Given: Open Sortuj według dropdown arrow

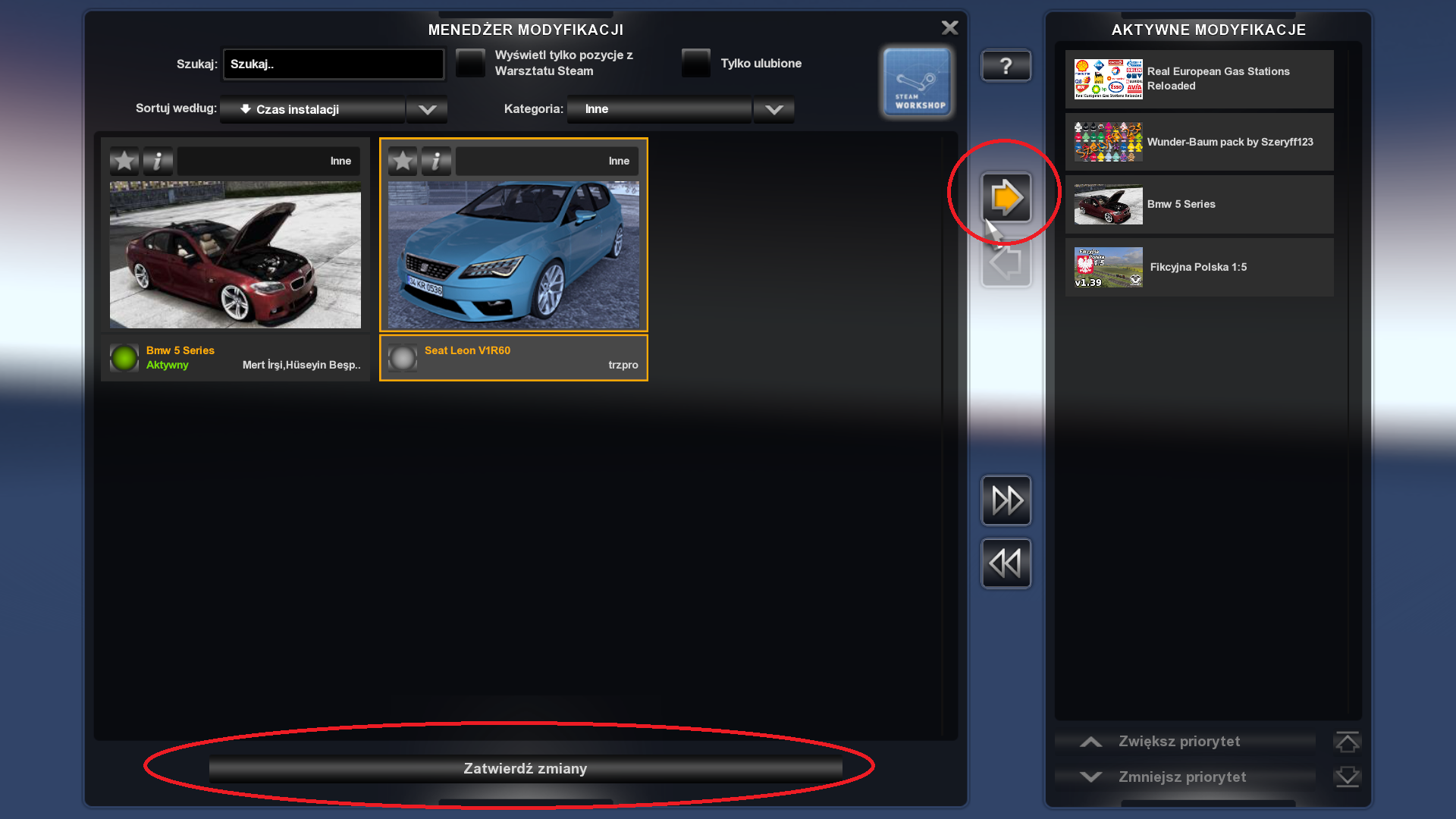Looking at the screenshot, I should pos(427,109).
